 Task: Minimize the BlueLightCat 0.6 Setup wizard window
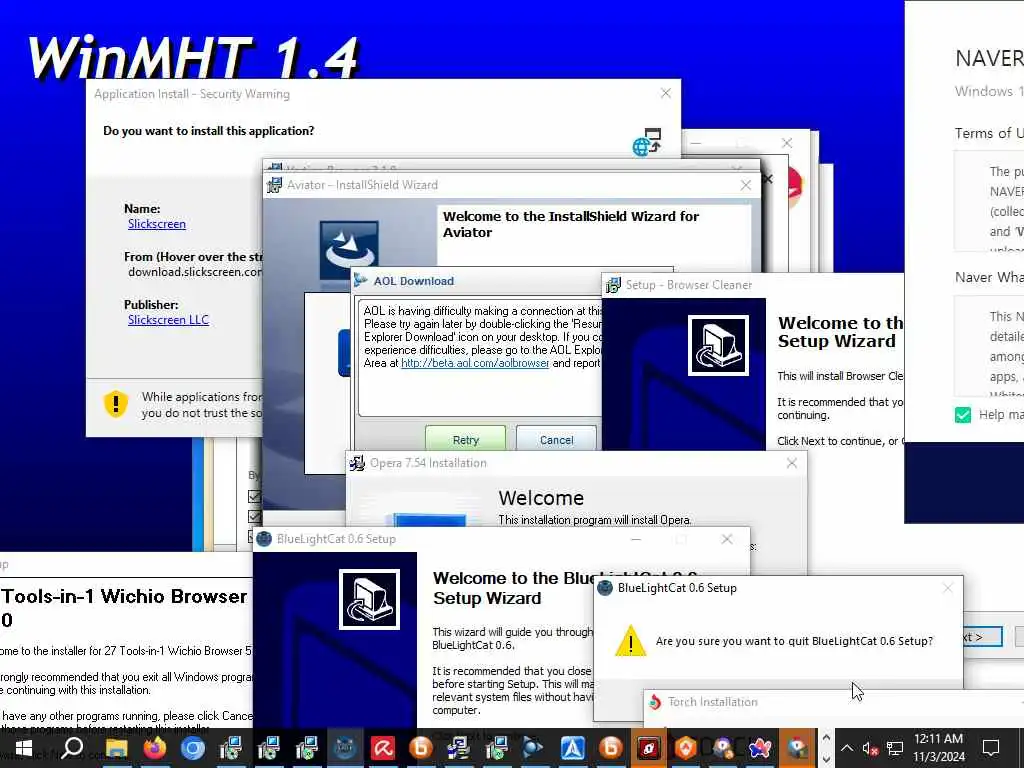635,539
